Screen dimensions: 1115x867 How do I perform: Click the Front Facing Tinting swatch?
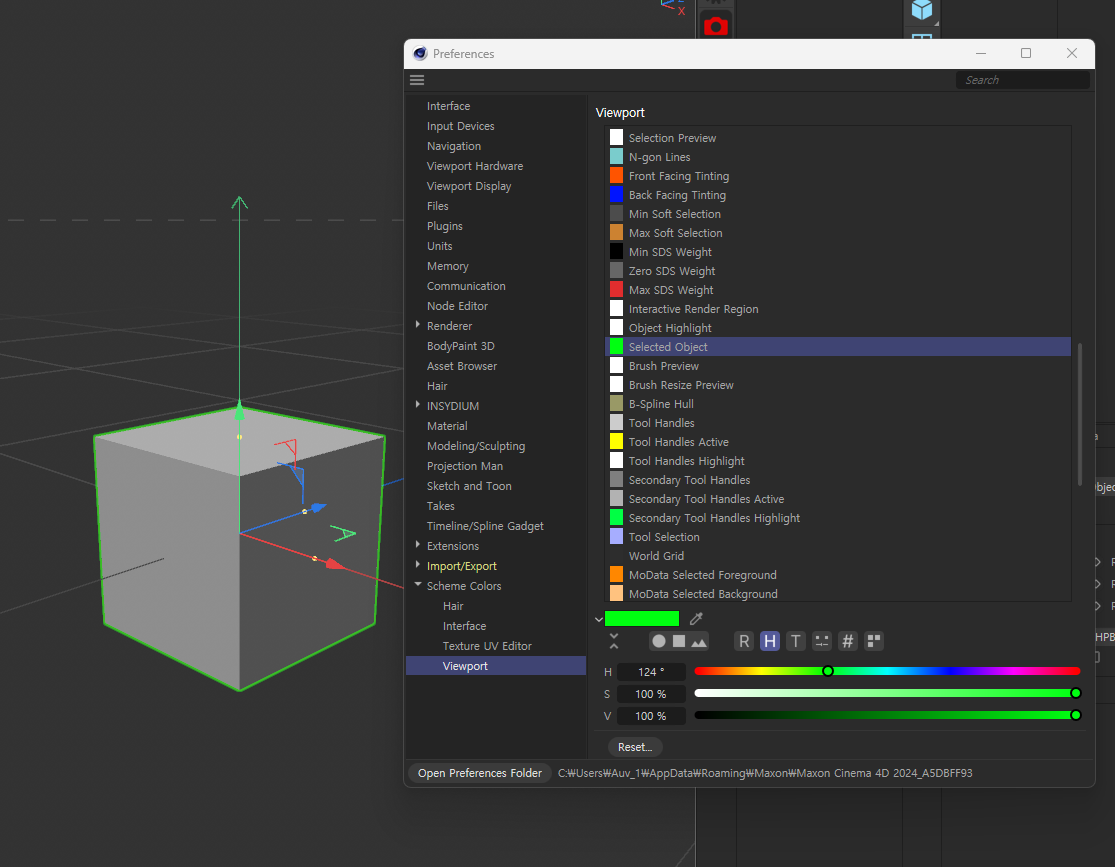click(x=617, y=176)
